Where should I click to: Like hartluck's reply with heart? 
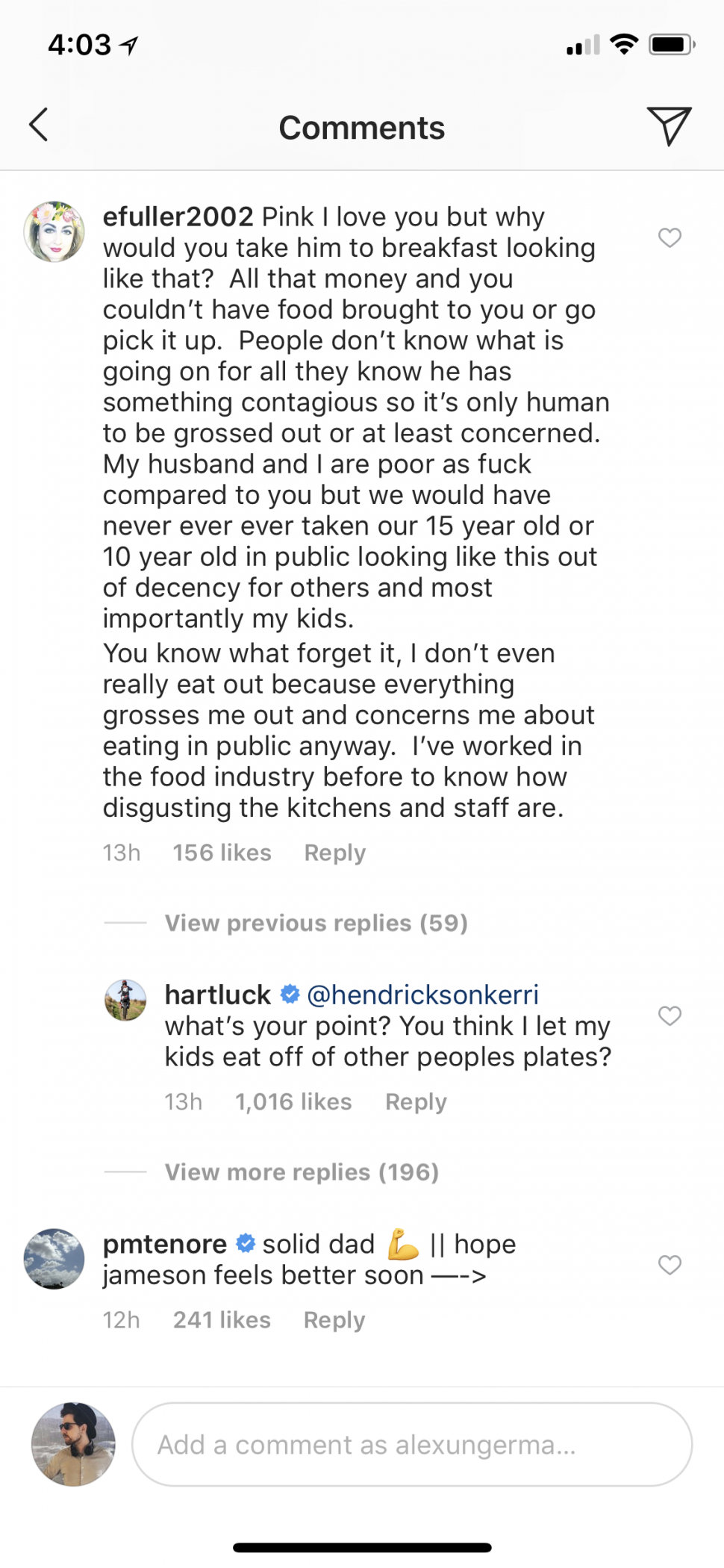pyautogui.click(x=670, y=1015)
